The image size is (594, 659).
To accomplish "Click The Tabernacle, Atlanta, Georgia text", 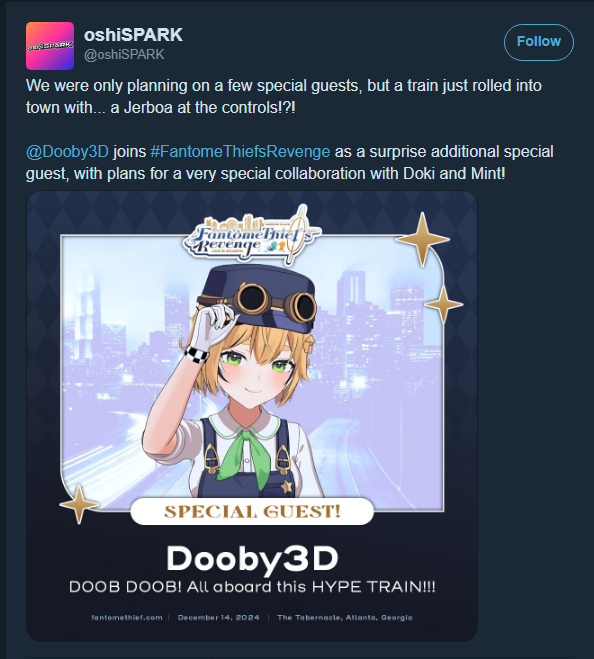I will [x=345, y=617].
